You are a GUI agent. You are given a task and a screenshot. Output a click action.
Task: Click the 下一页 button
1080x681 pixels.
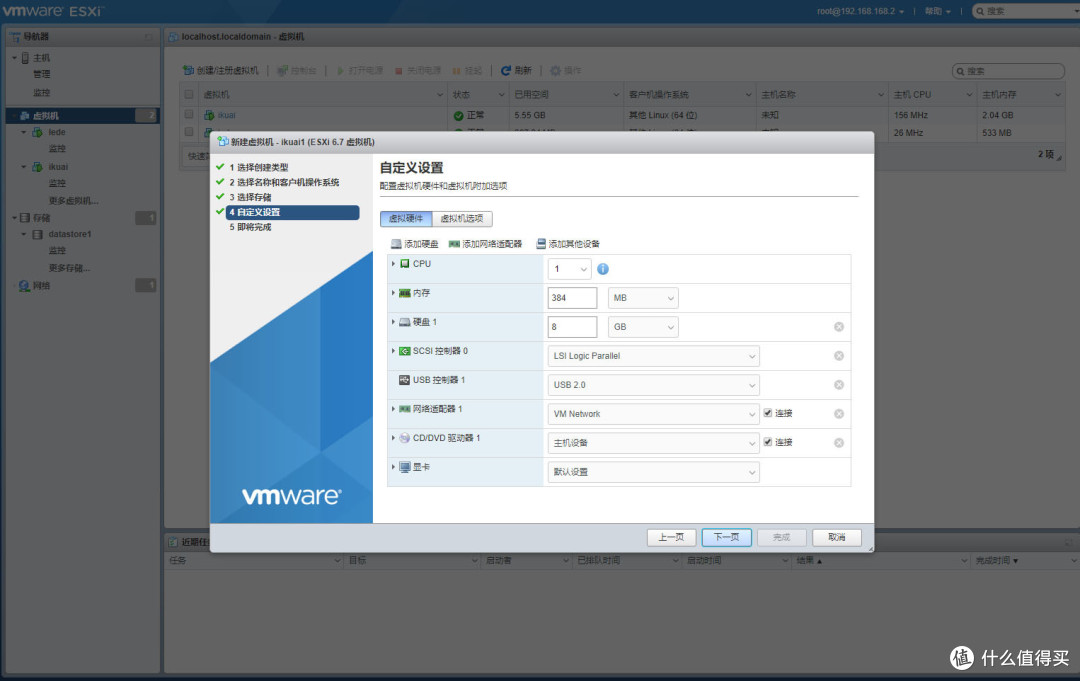726,537
